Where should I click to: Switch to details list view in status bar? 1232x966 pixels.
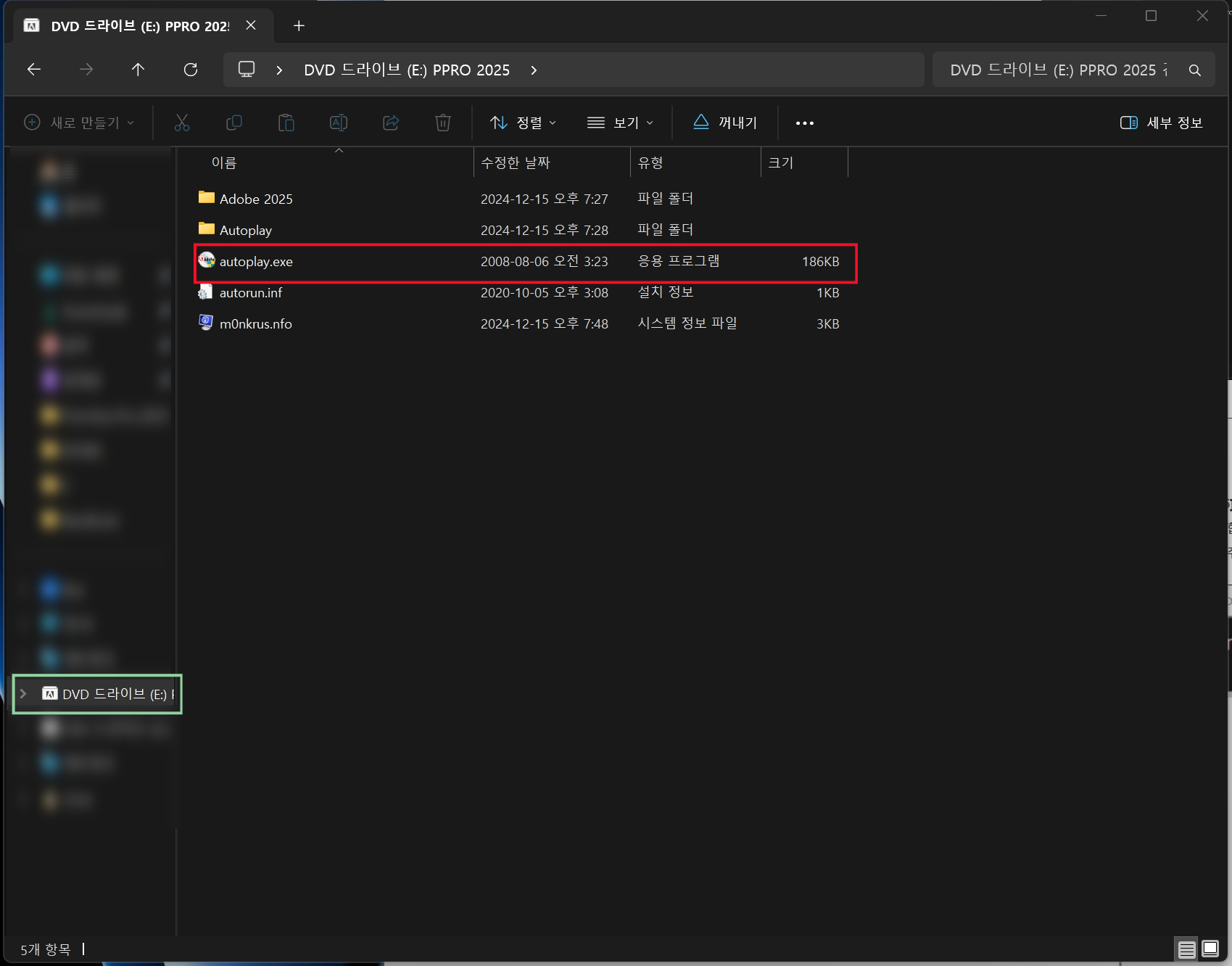(1187, 949)
